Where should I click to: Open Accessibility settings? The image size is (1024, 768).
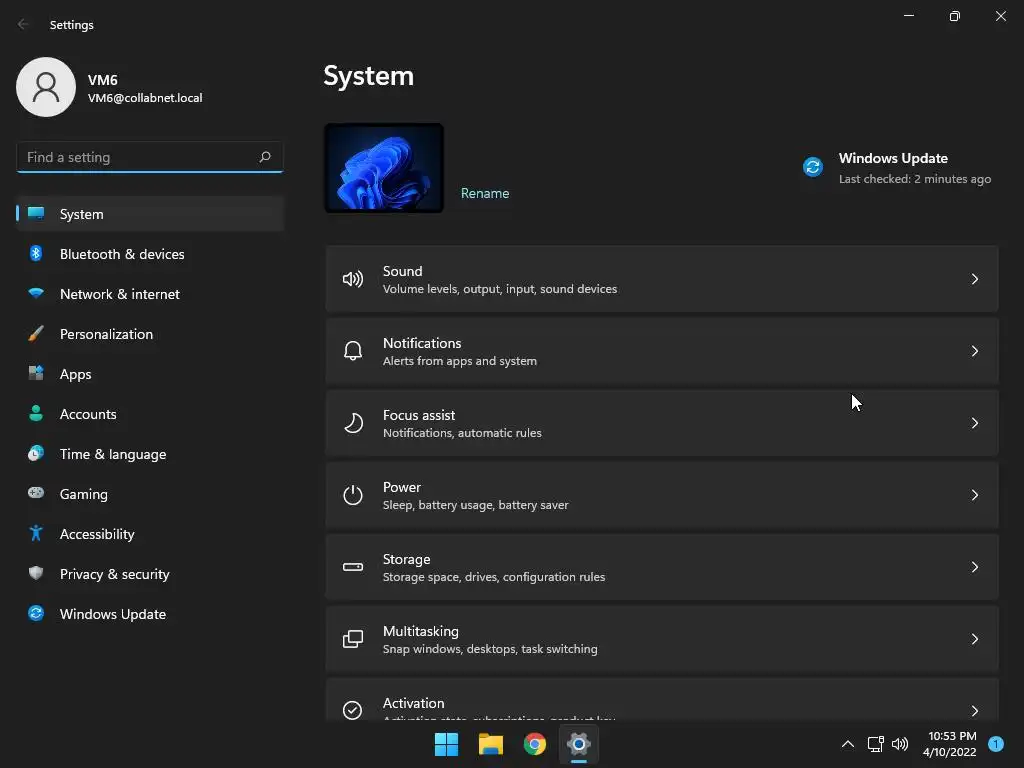pyautogui.click(x=150, y=534)
